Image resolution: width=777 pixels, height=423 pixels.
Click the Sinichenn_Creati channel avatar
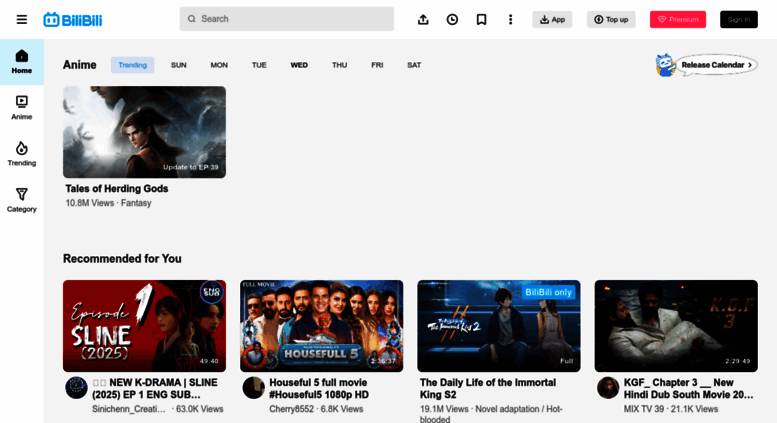[76, 388]
